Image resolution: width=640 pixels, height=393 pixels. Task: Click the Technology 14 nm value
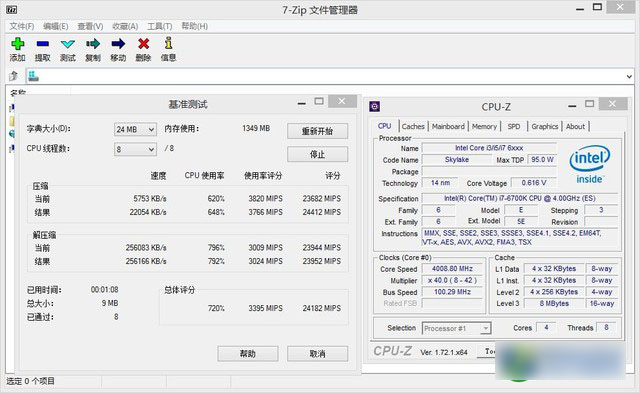(440, 183)
